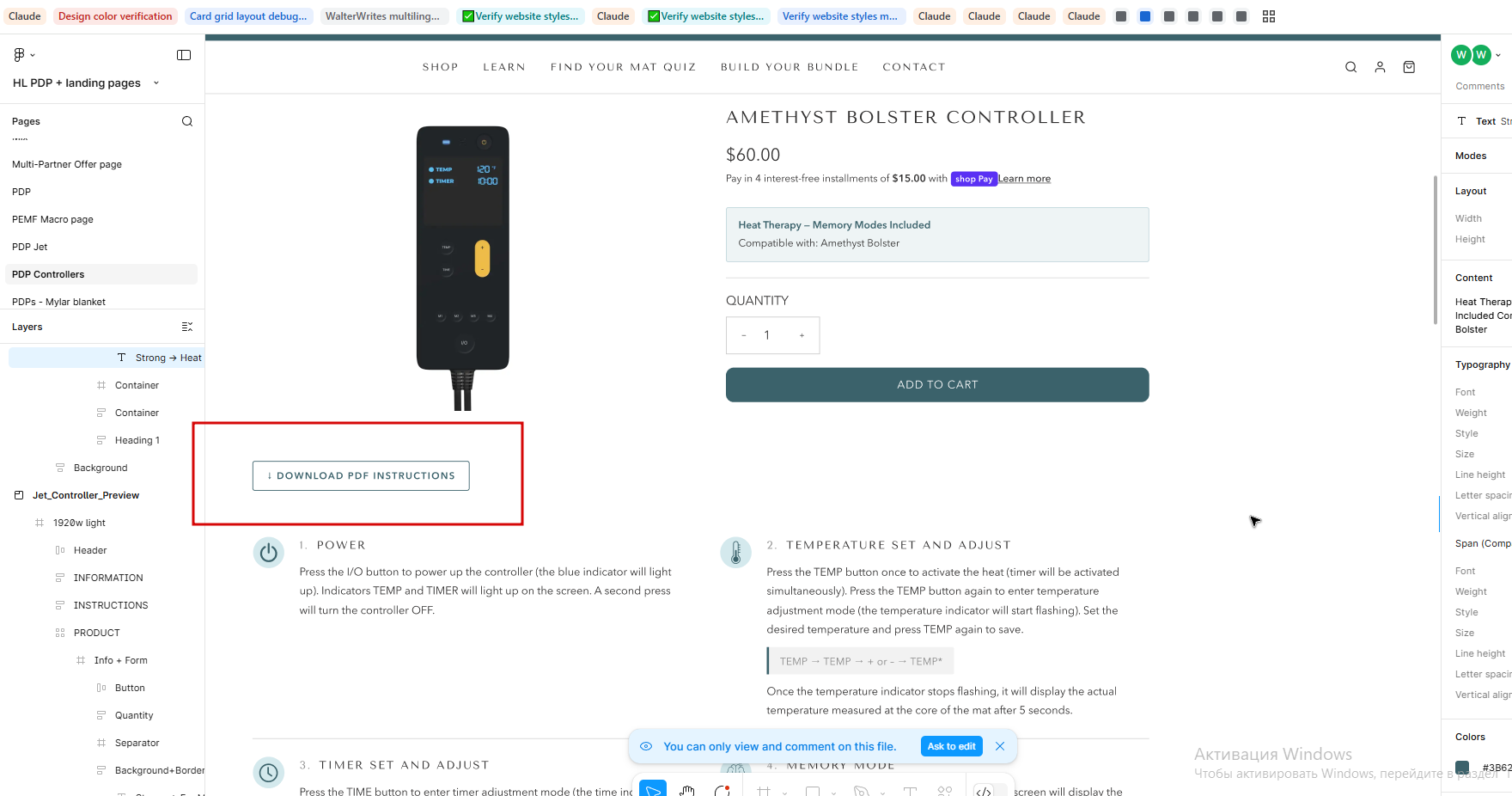Image resolution: width=1512 pixels, height=796 pixels.
Task: Open the Figma main menu logo
Action: 20,55
